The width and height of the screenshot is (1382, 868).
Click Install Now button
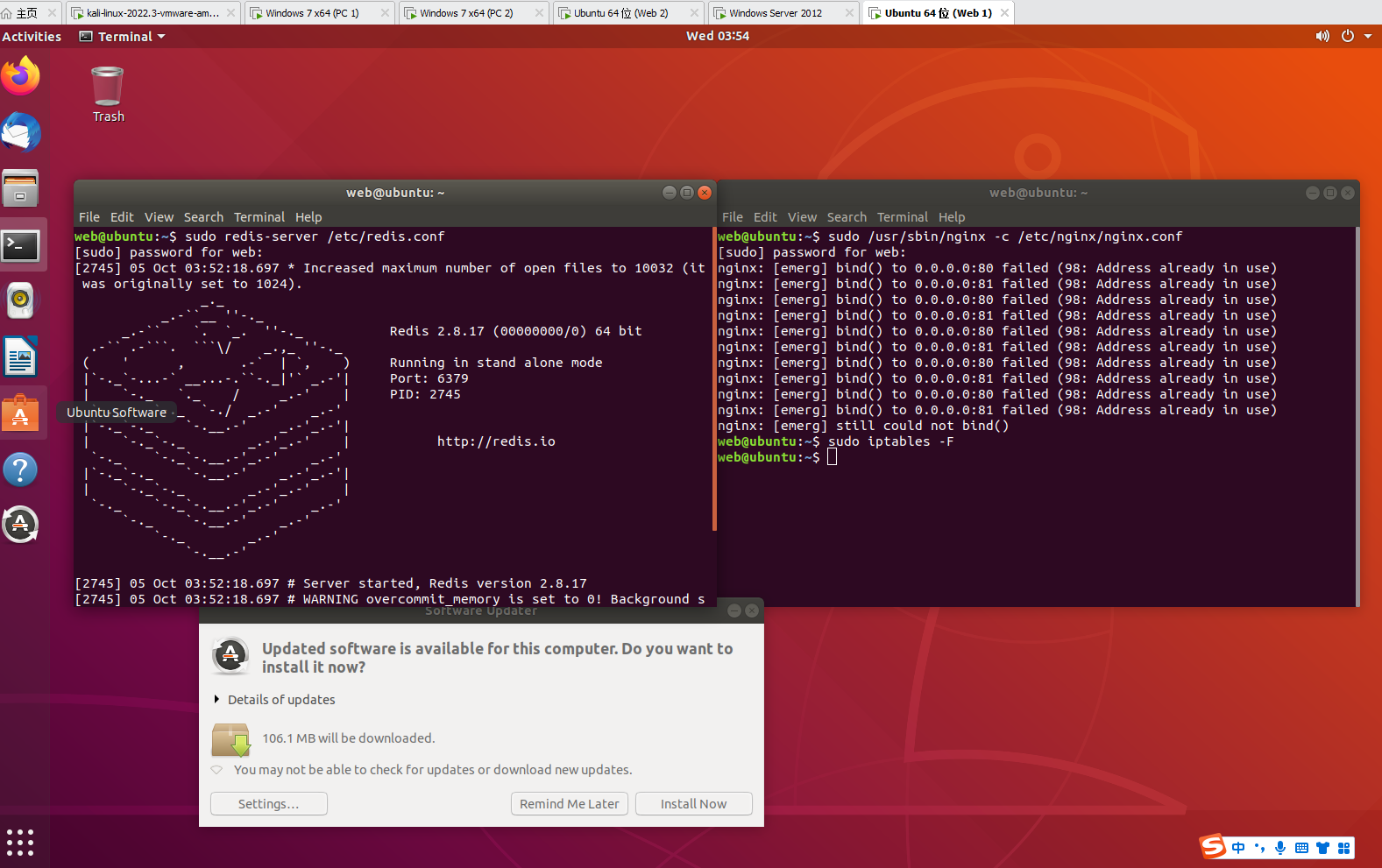[694, 804]
